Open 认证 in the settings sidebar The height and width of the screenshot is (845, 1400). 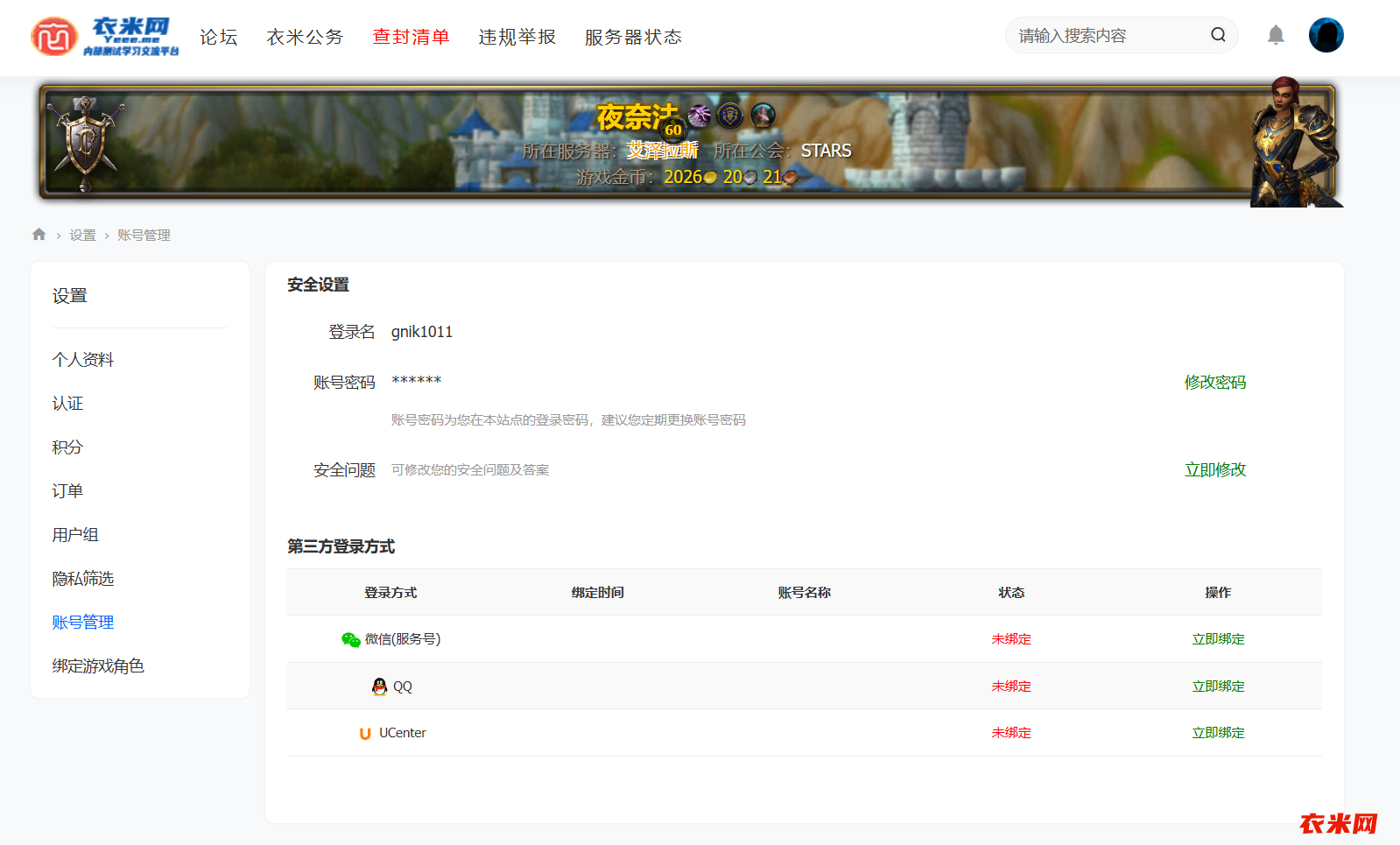[67, 404]
